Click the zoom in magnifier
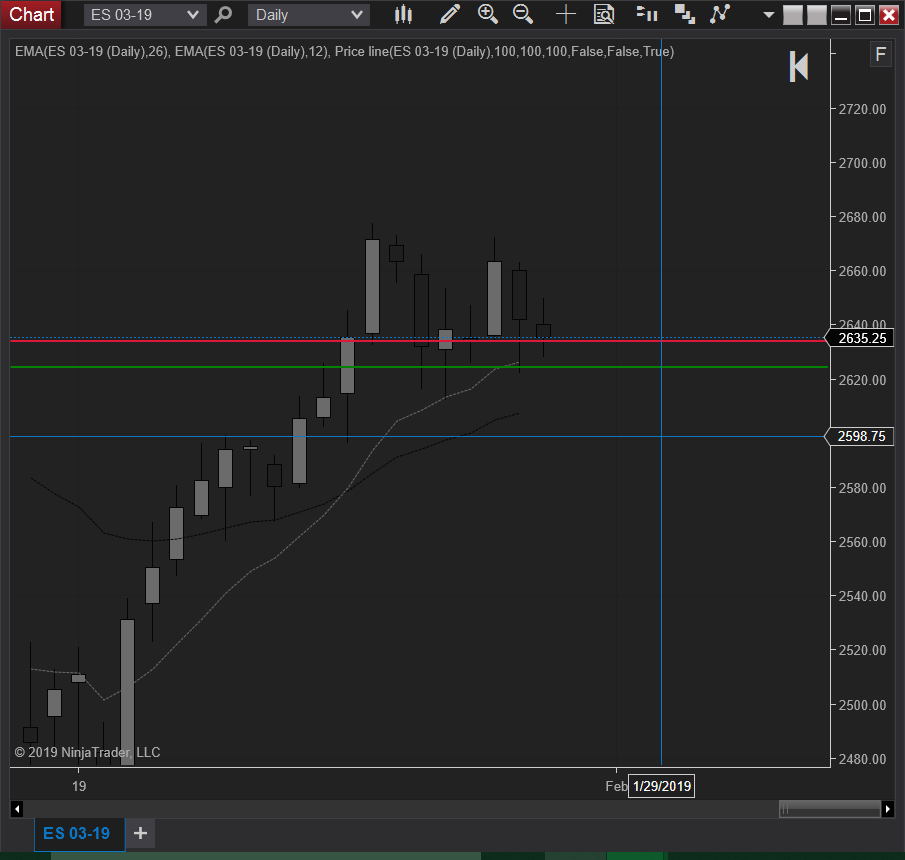 (x=488, y=14)
